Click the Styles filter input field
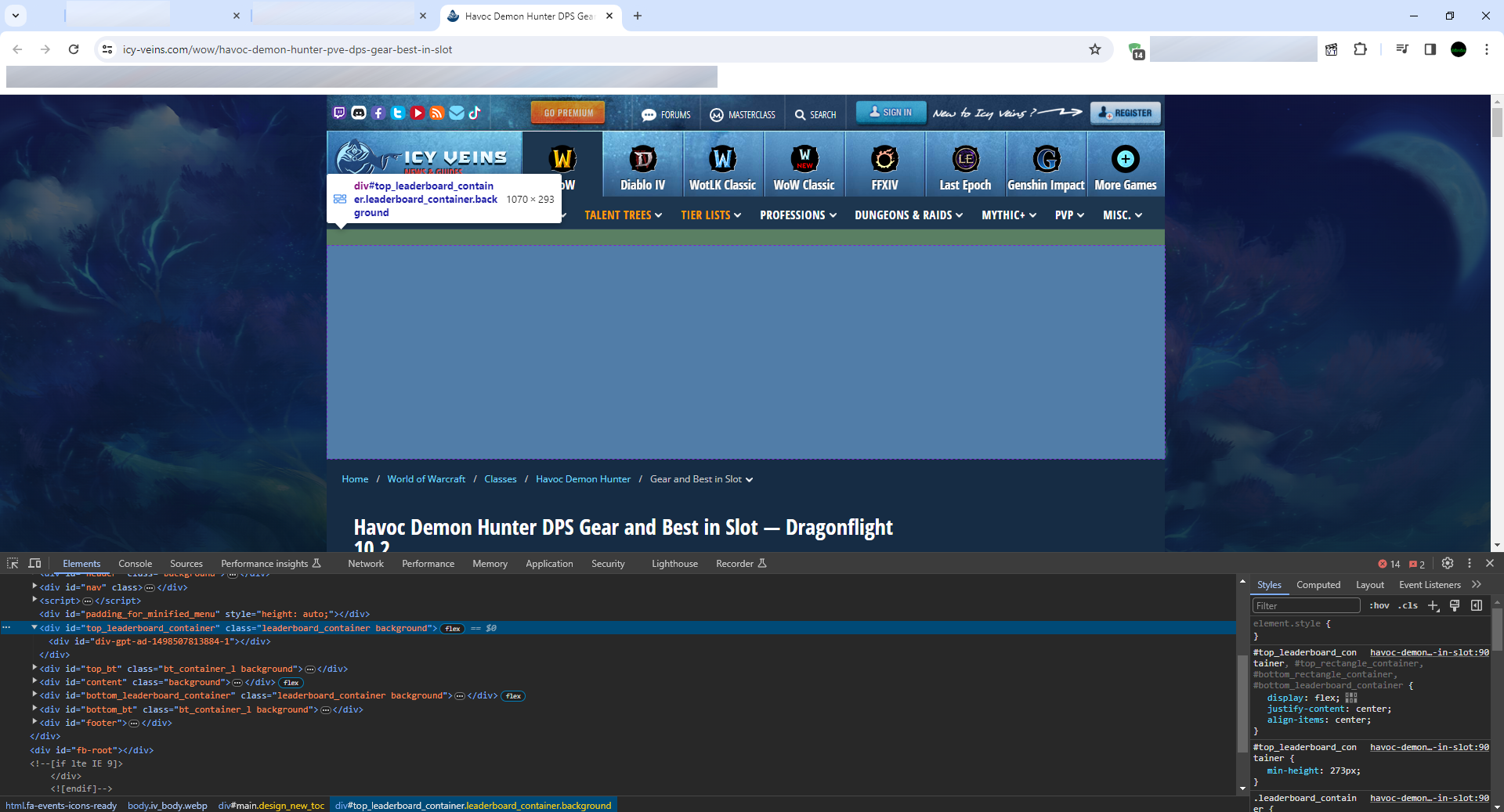The width and height of the screenshot is (1504, 812). pyautogui.click(x=1305, y=605)
